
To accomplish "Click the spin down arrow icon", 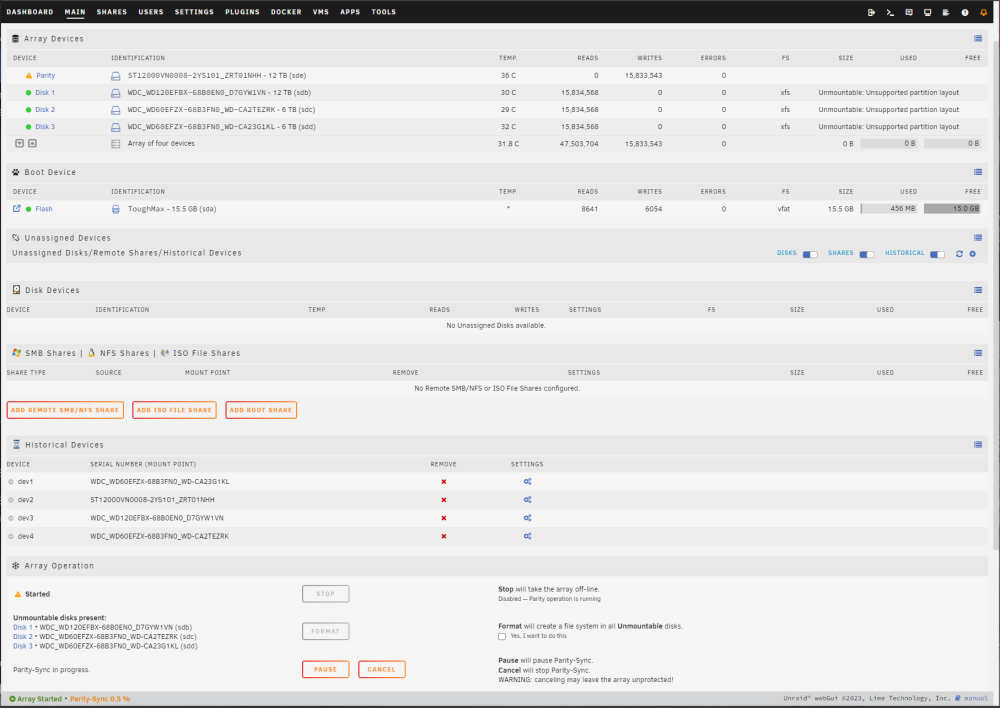I will pyautogui.click(x=20, y=144).
